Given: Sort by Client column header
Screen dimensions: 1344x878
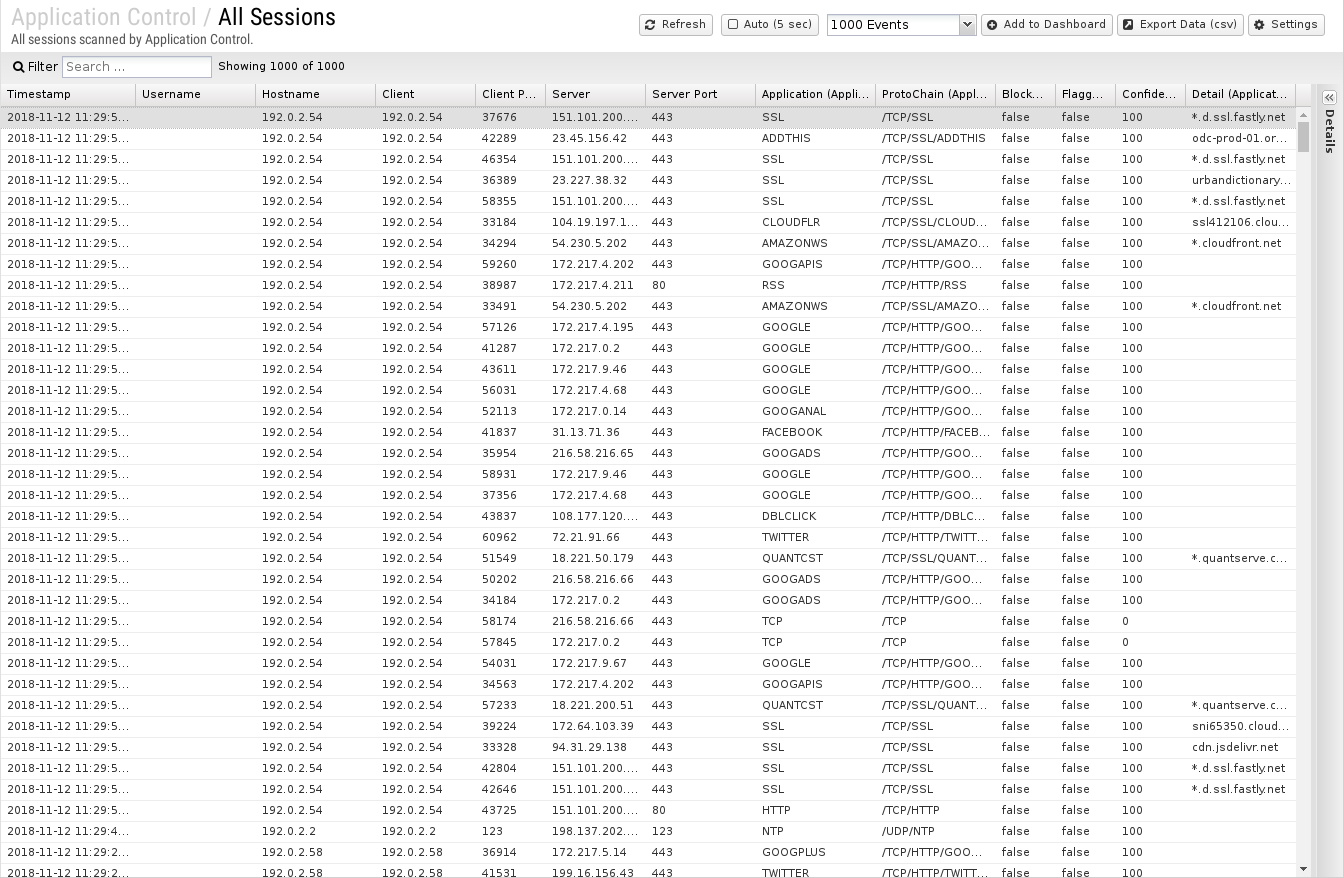Looking at the screenshot, I should pyautogui.click(x=425, y=94).
